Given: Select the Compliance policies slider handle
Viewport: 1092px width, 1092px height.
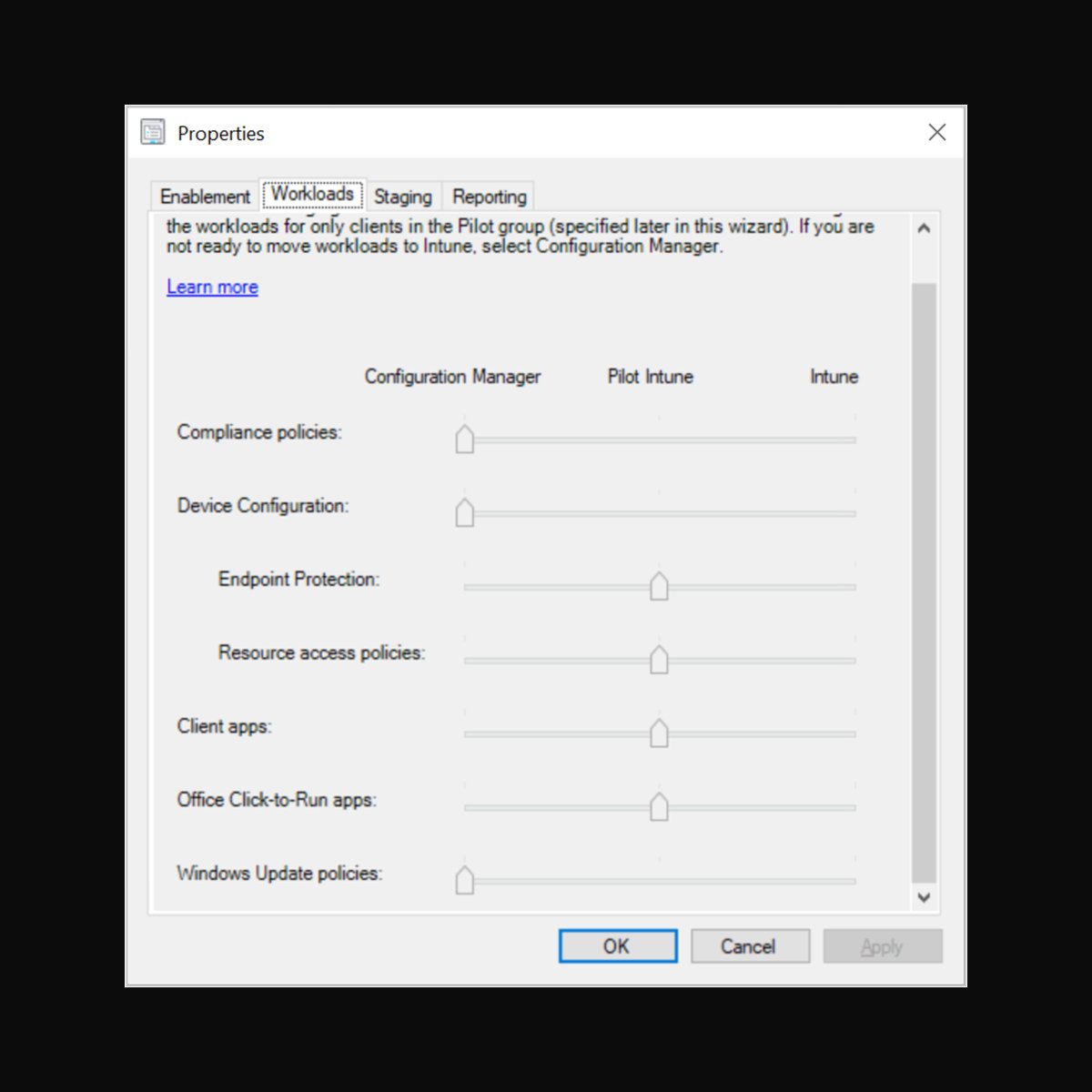Looking at the screenshot, I should (x=464, y=440).
